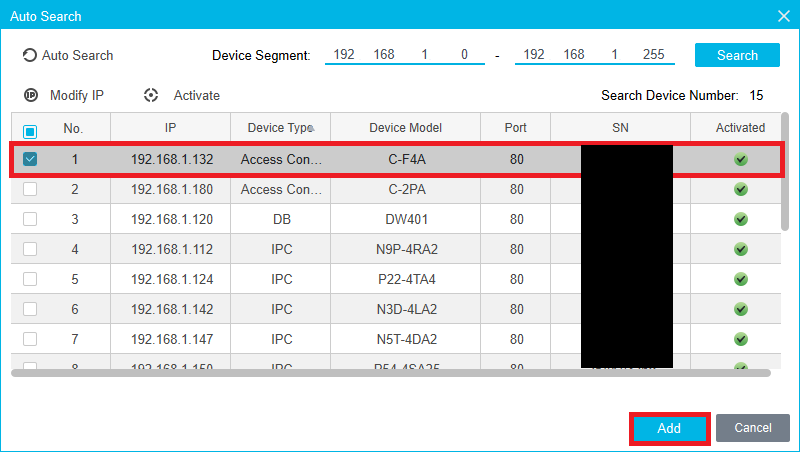
Task: Click activated checkmark for N9P-4RA2 row
Action: (741, 249)
